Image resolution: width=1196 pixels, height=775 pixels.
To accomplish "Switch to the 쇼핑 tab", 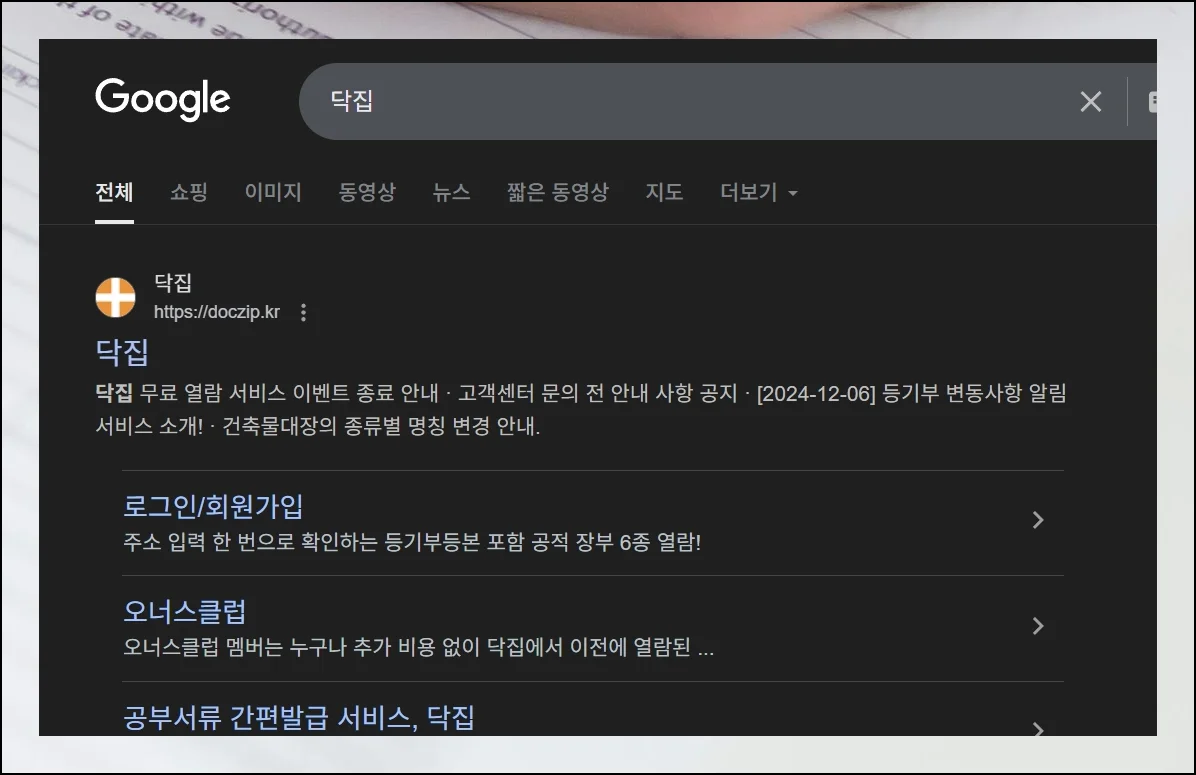I will [189, 192].
